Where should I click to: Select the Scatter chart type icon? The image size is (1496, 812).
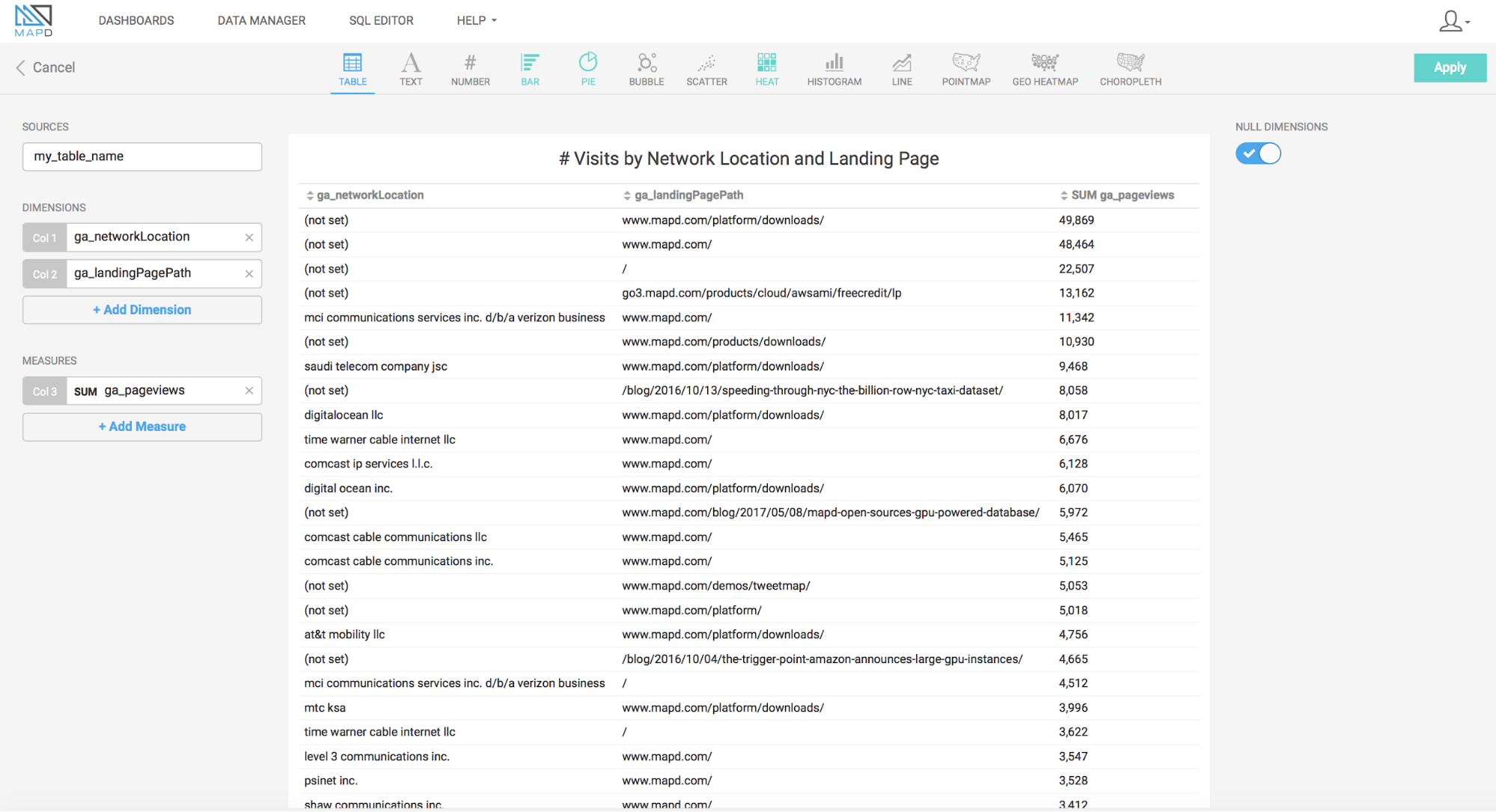(706, 62)
